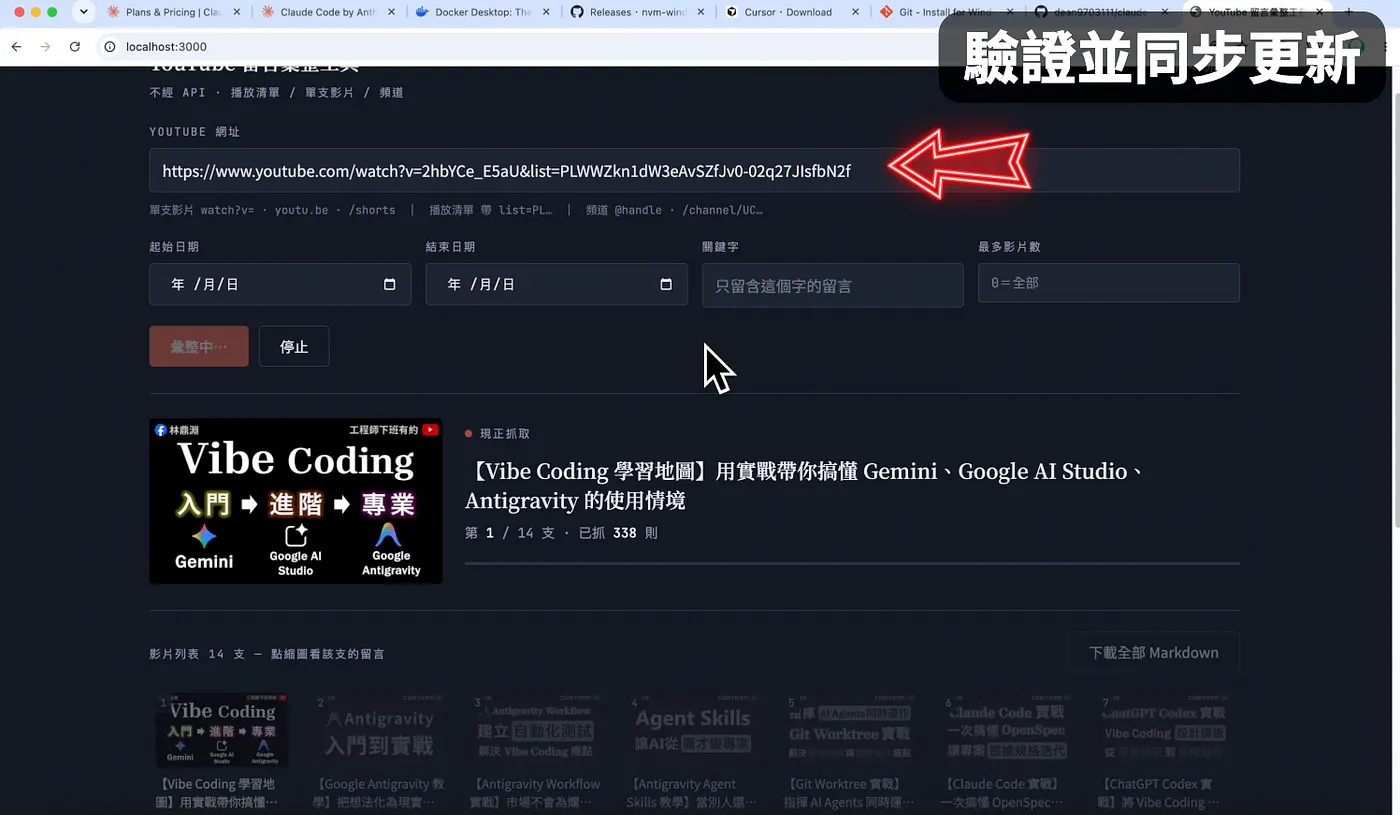Focus the YouTube 網址 URL input field

click(694, 170)
